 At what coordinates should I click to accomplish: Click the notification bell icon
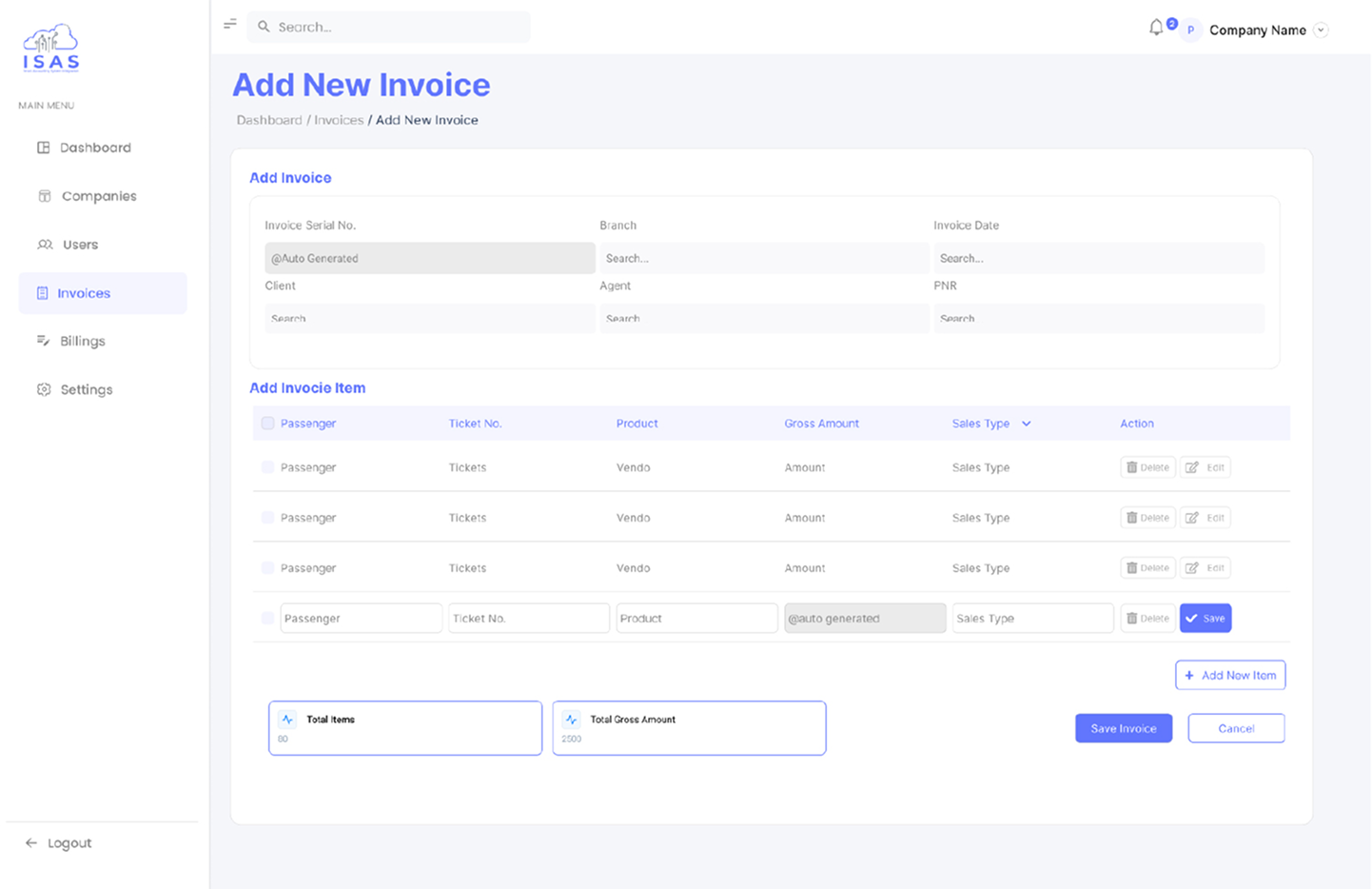tap(1154, 28)
